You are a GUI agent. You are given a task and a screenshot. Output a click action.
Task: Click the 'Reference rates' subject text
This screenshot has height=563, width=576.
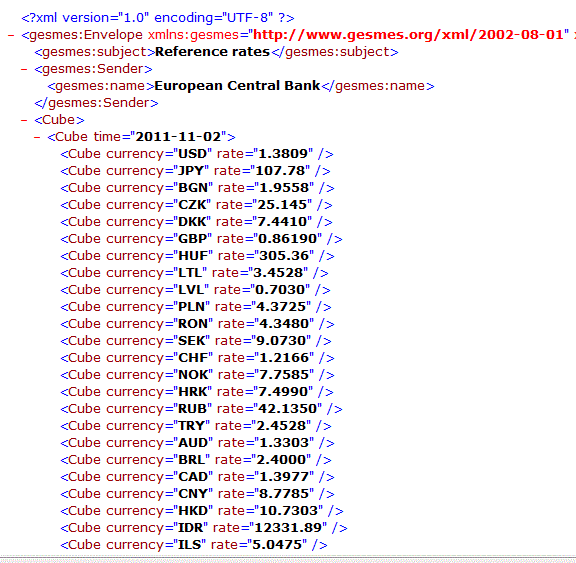[x=212, y=52]
